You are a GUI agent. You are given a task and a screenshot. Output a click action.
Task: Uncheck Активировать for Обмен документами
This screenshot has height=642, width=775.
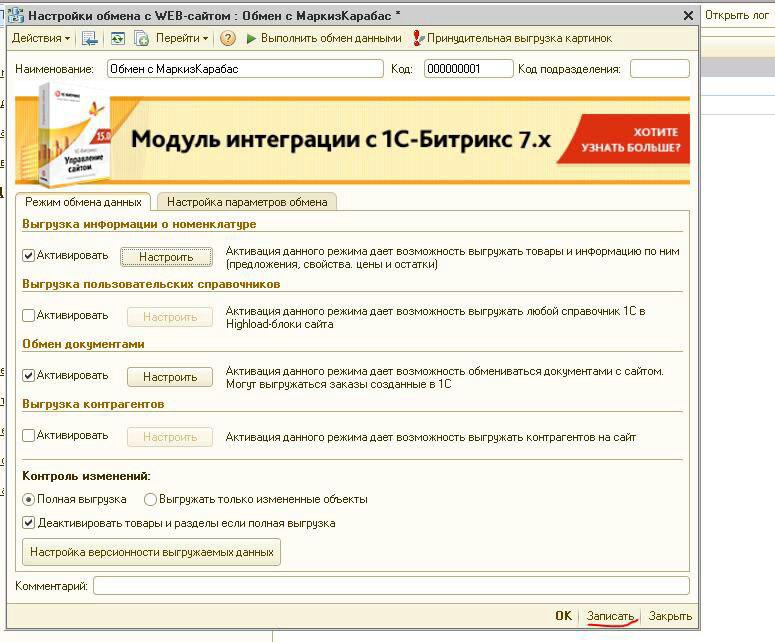[x=28, y=376]
